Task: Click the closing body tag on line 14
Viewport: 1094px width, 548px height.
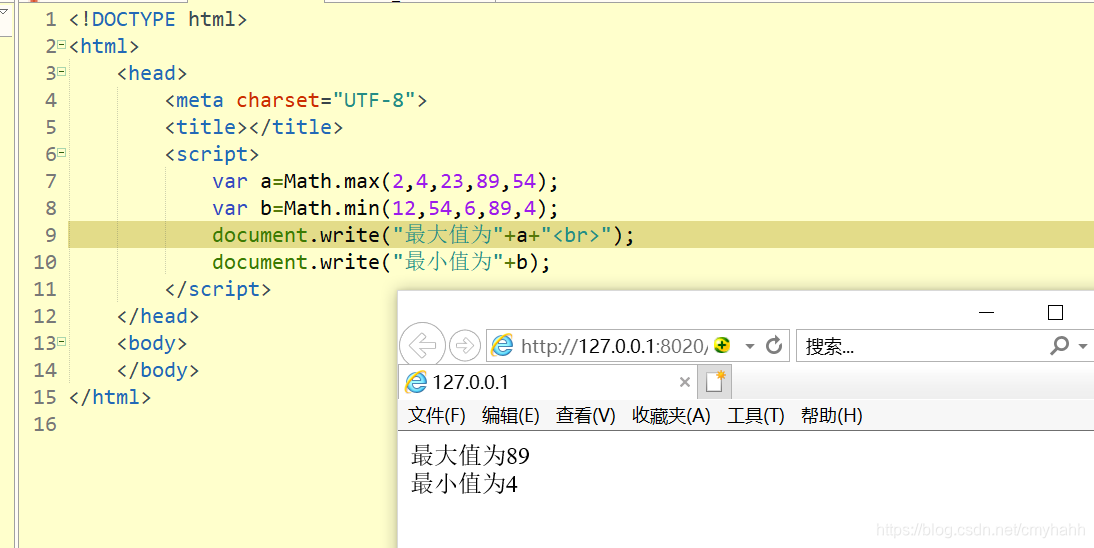Action: pos(158,370)
